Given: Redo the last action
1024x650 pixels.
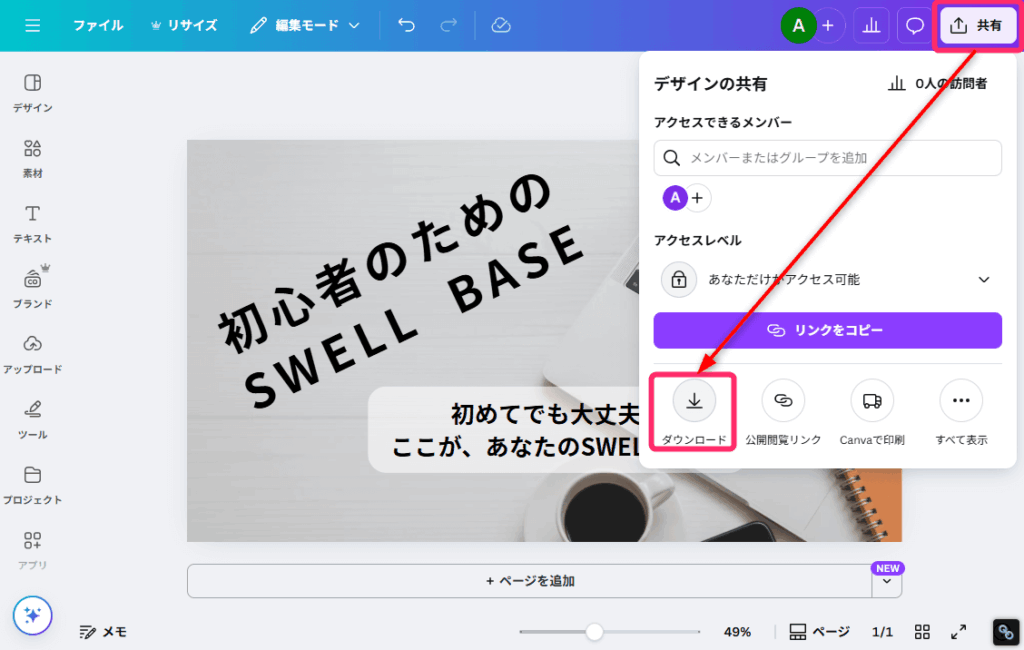Looking at the screenshot, I should point(448,25).
